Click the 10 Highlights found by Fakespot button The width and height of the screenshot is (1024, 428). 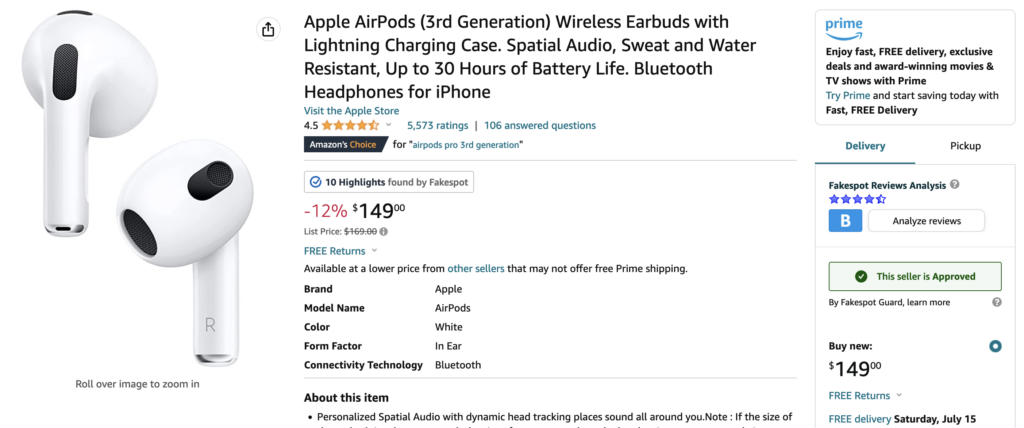(x=389, y=182)
